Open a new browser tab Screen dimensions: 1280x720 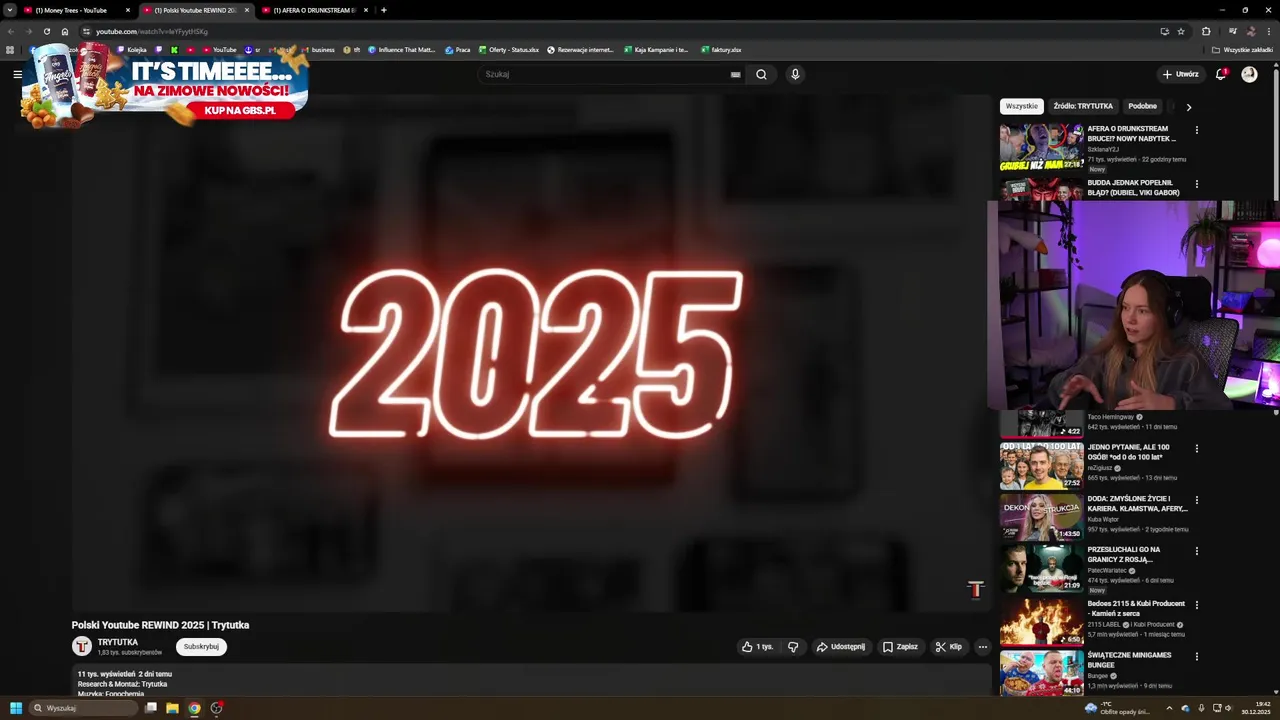coord(384,10)
